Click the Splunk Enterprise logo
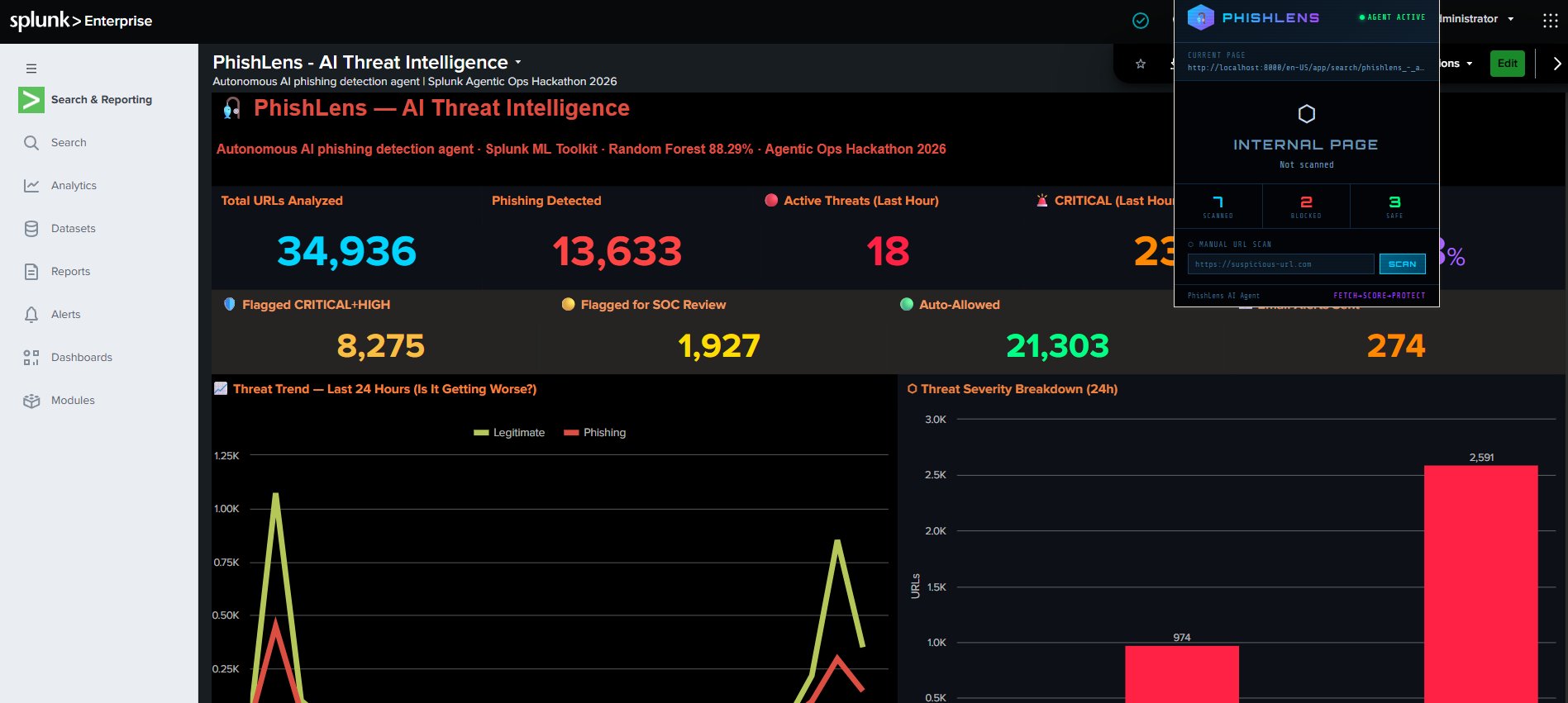 [x=81, y=21]
